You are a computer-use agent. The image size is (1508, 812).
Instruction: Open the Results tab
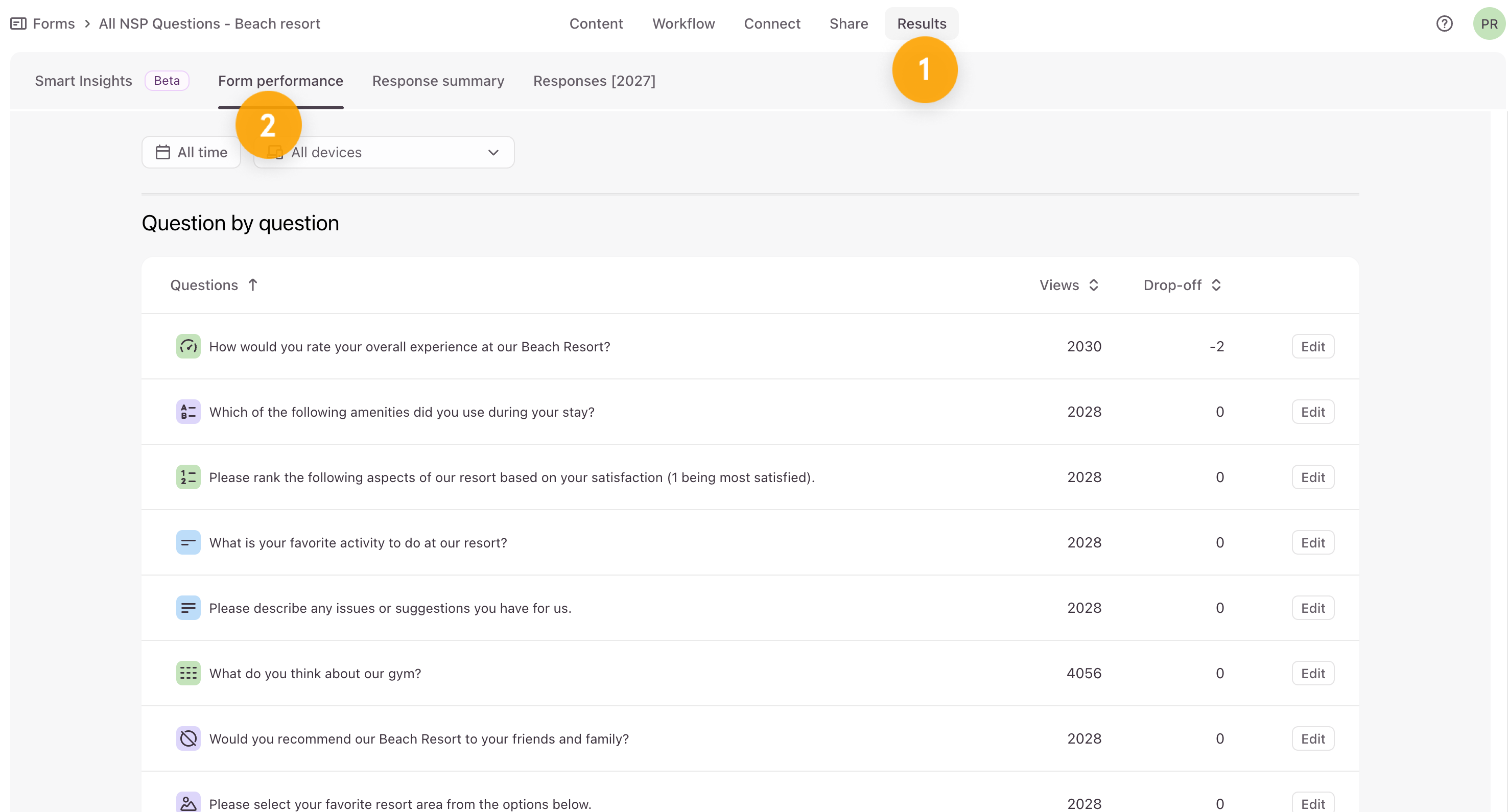(x=922, y=23)
